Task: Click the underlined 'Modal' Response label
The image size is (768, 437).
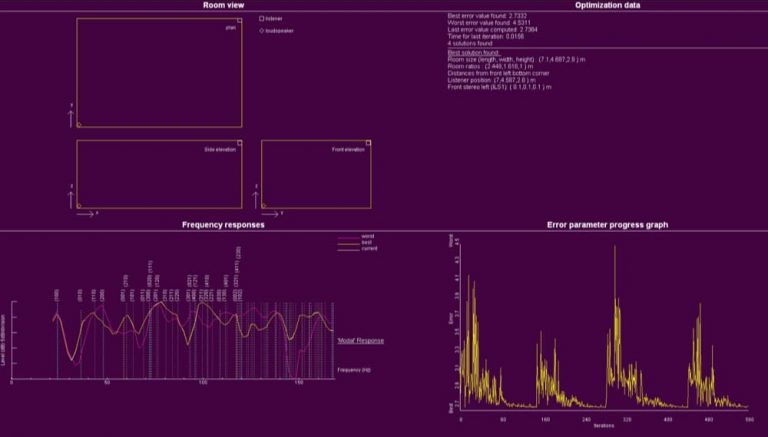Action: point(360,340)
